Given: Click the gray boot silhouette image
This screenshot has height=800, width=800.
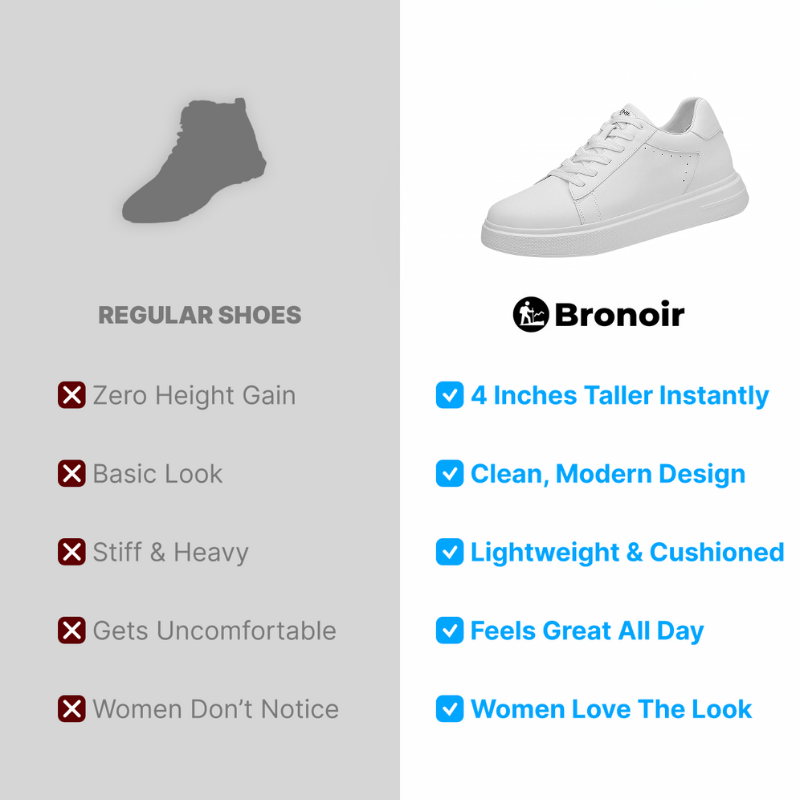Looking at the screenshot, I should pyautogui.click(x=194, y=160).
